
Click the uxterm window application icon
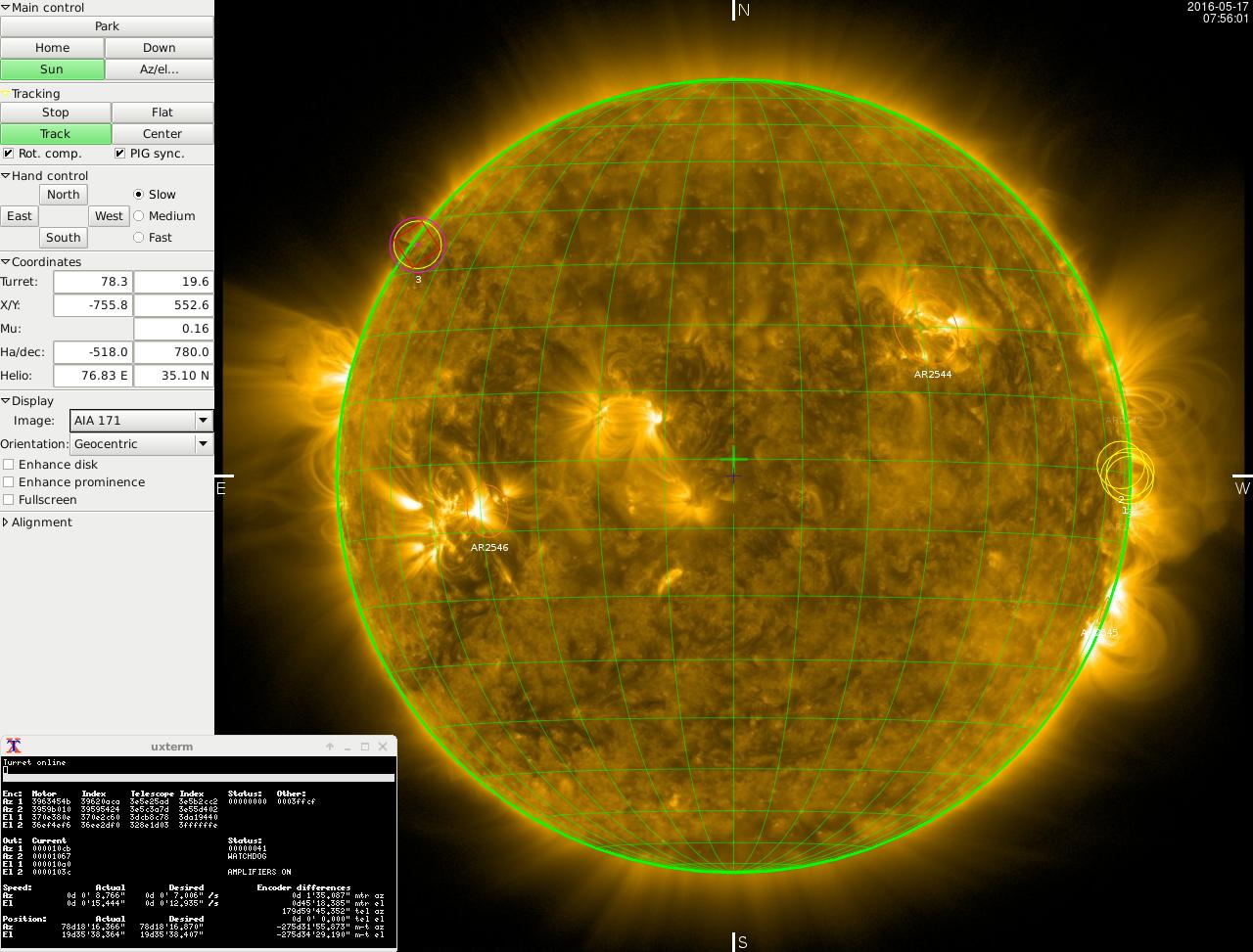click(13, 746)
